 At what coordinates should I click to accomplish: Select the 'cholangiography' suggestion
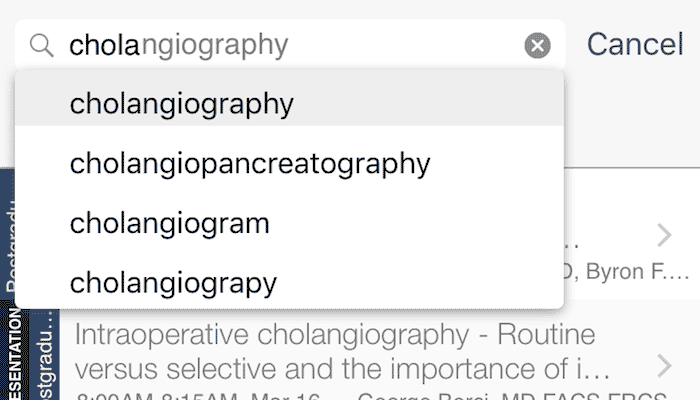[289, 103]
